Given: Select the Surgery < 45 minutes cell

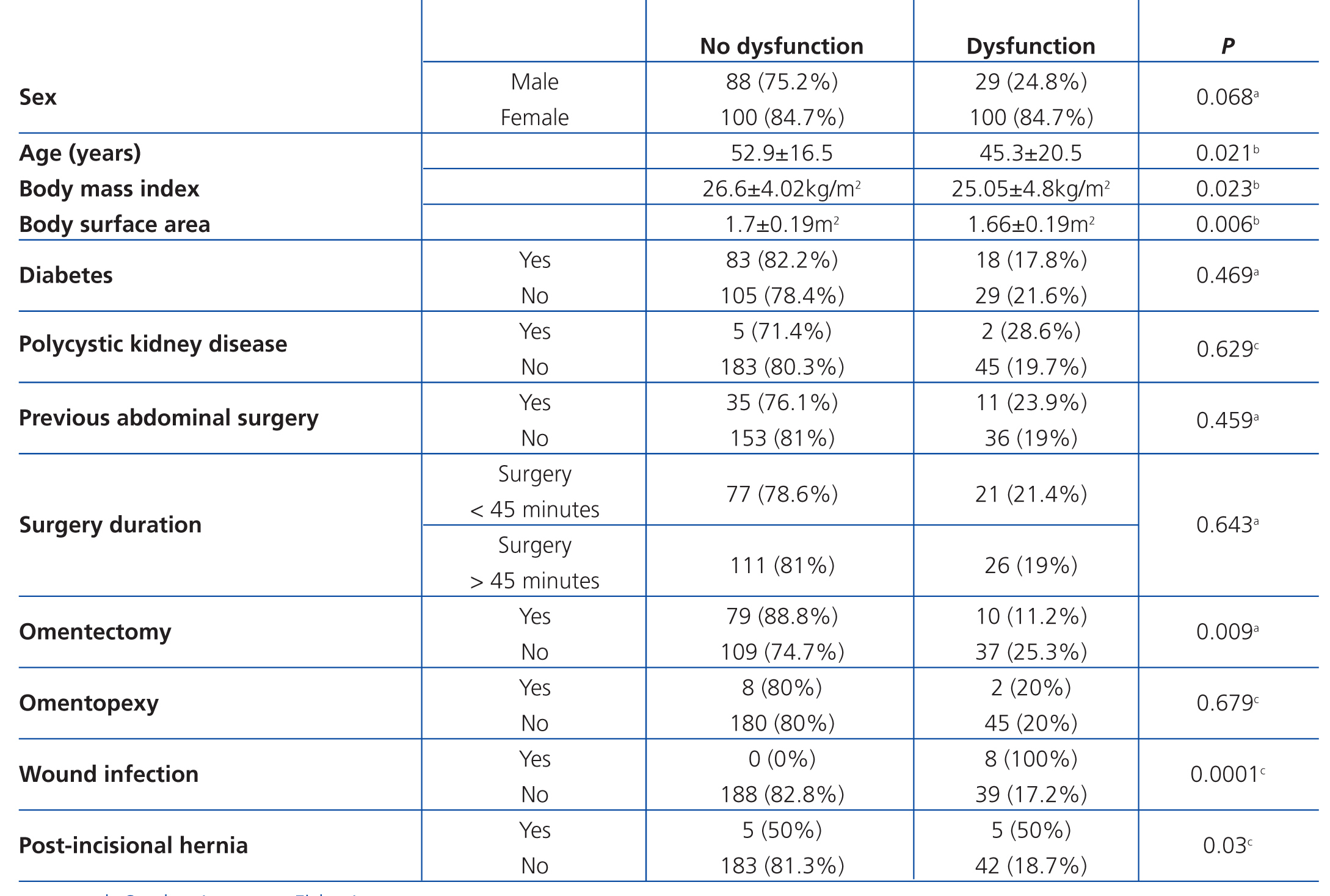Looking at the screenshot, I should point(534,491).
